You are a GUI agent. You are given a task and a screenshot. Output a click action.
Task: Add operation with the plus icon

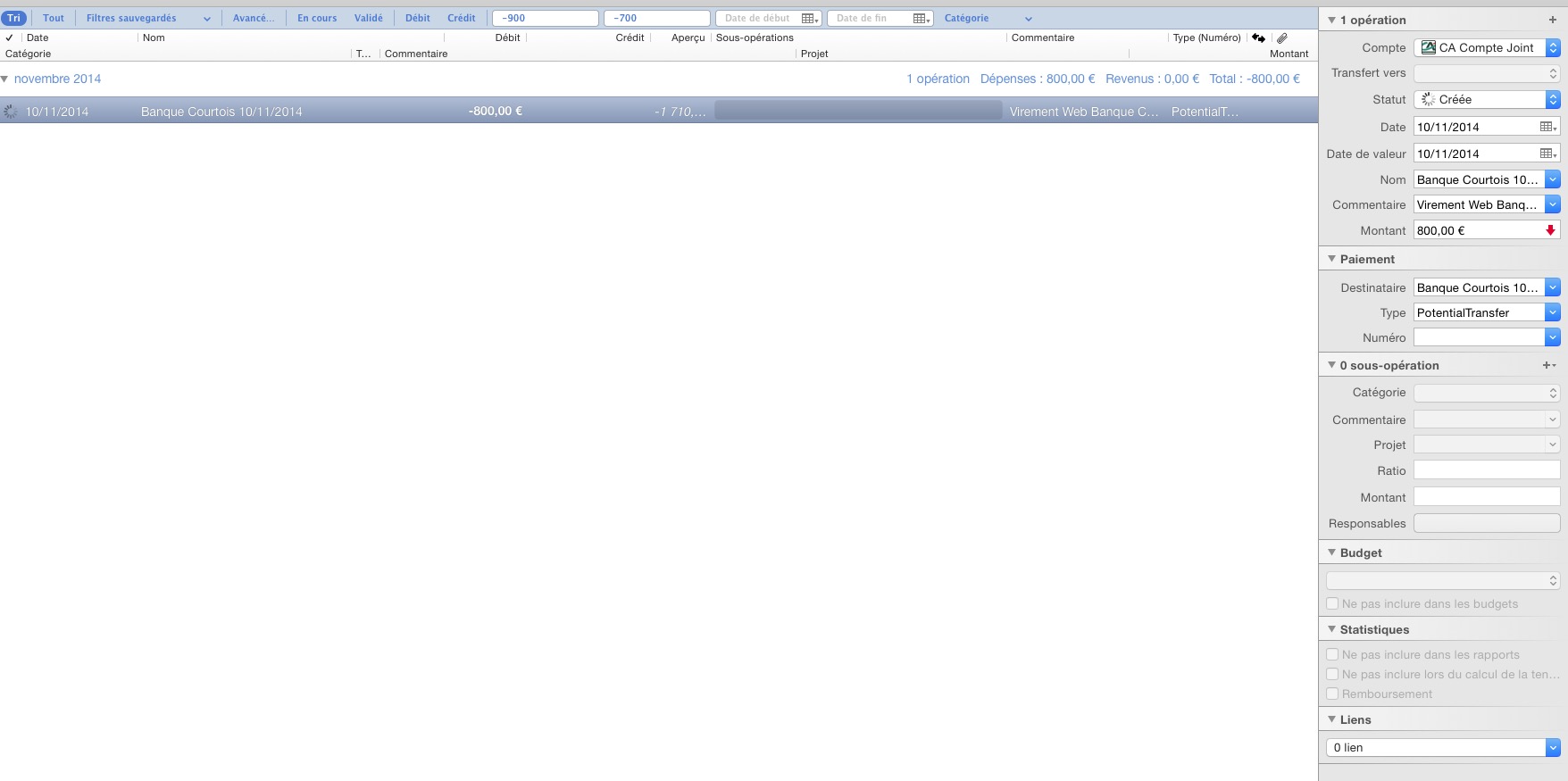point(1552,20)
